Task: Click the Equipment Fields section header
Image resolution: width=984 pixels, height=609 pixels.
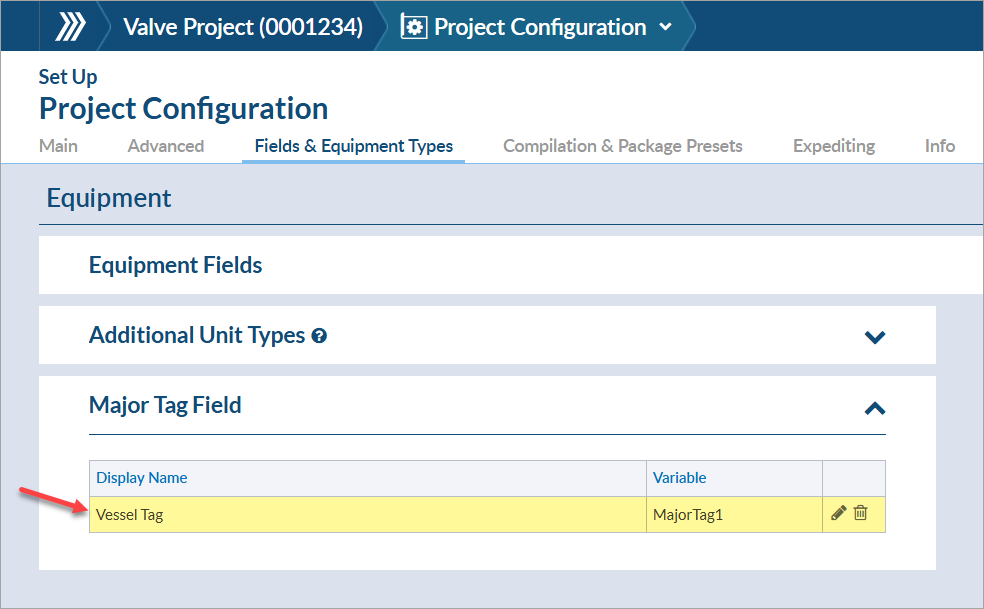Action: coord(176,265)
